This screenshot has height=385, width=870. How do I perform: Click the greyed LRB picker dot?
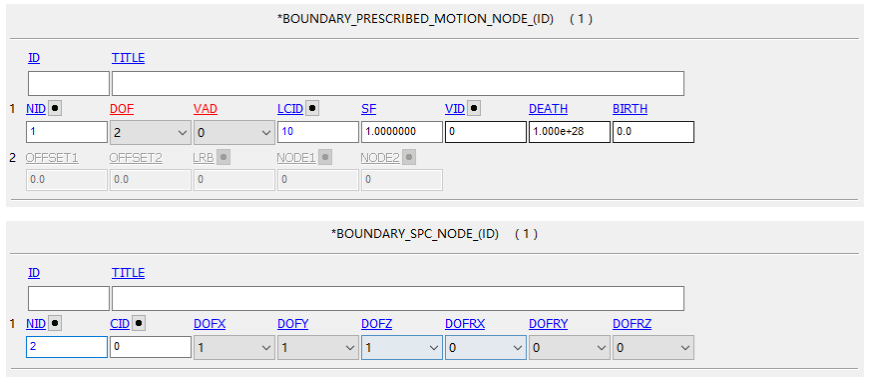(x=223, y=158)
